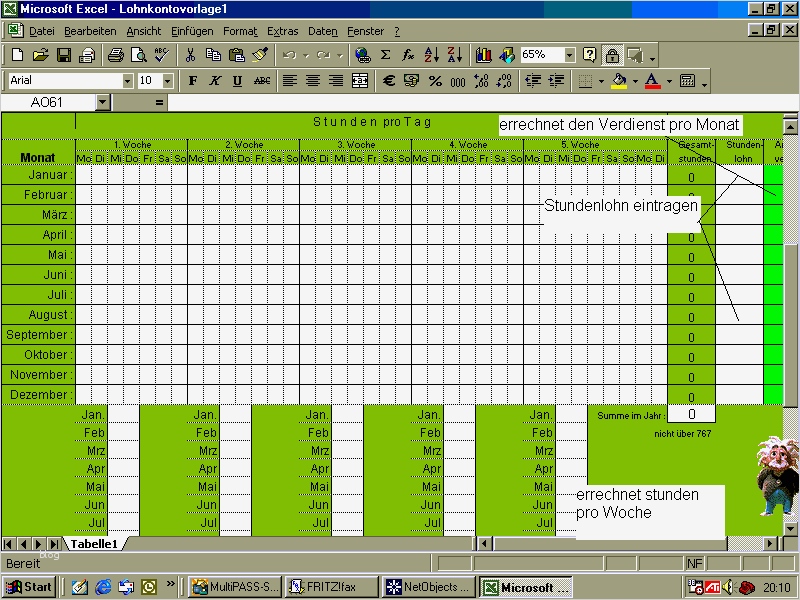Screen dimensions: 800x600
Task: Sort descending with Z-A icon
Action: (x=455, y=55)
